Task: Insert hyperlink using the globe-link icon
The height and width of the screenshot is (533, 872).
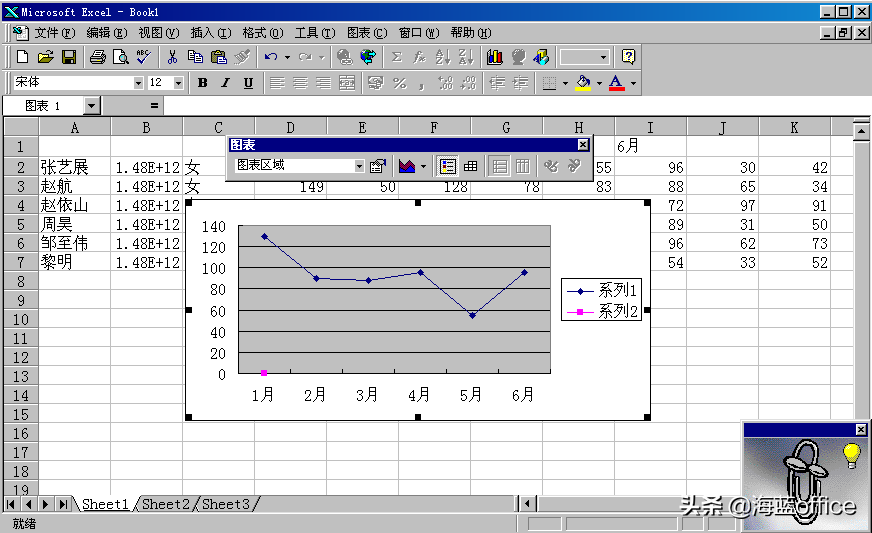Action: point(368,57)
